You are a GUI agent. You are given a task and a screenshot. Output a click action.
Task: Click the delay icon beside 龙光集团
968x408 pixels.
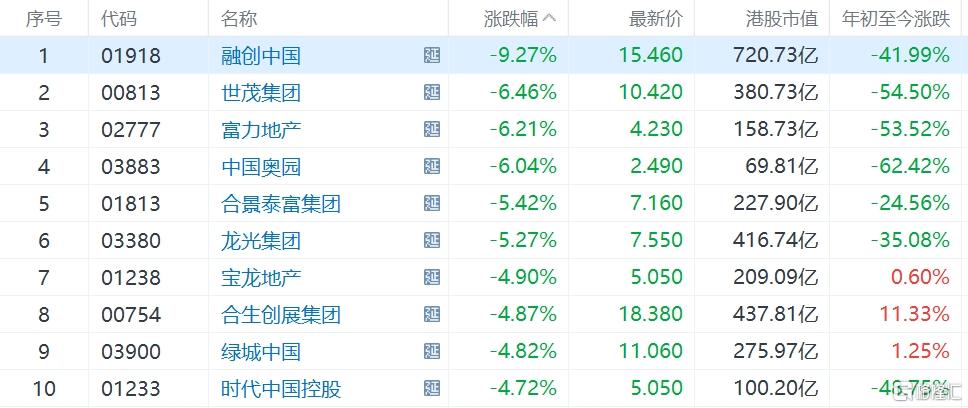(432, 241)
